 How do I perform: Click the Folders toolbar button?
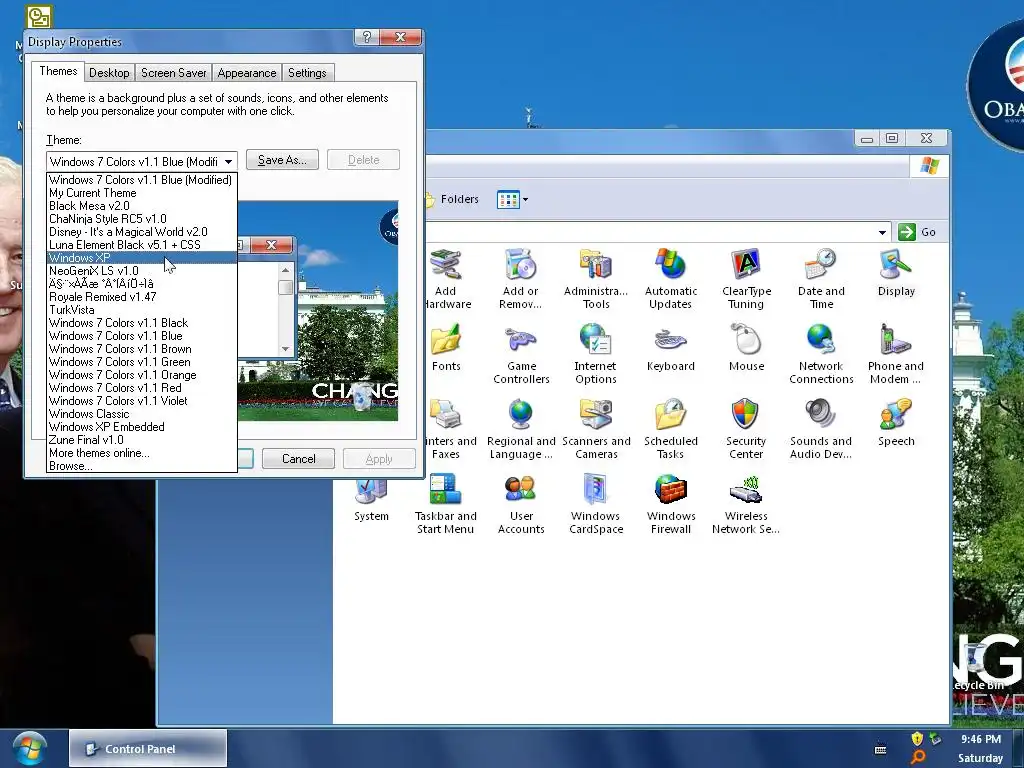tap(453, 199)
